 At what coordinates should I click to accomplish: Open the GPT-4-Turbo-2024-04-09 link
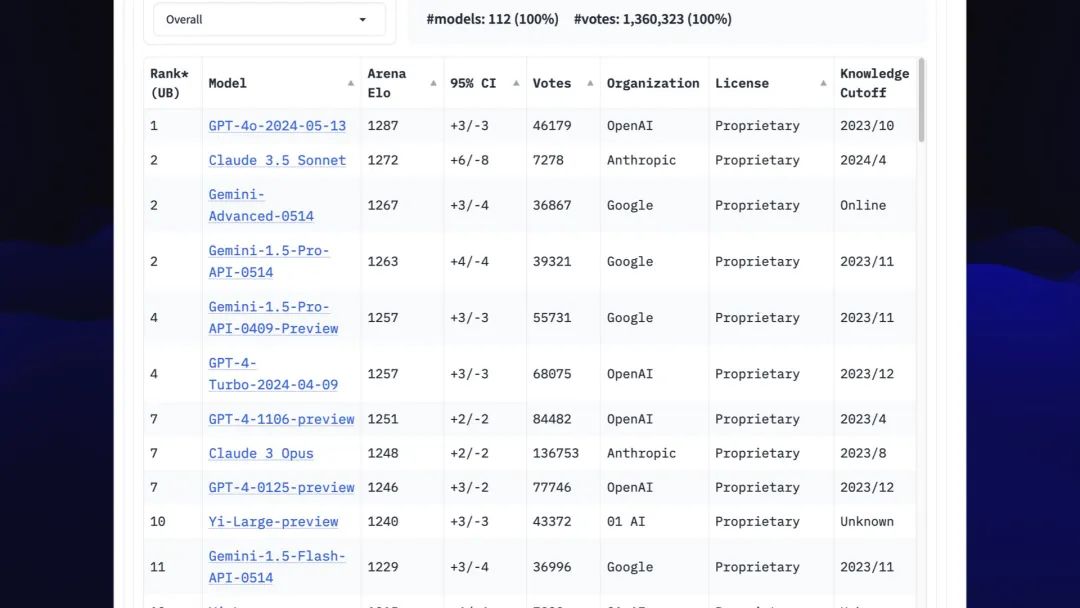(x=273, y=374)
